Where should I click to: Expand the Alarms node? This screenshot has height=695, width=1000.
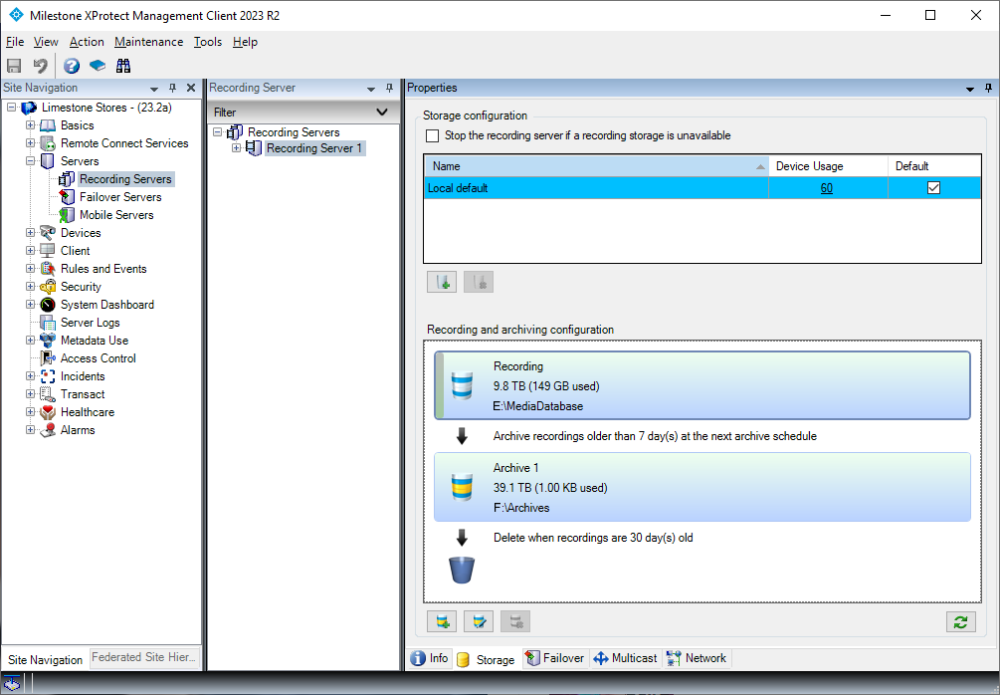(x=30, y=430)
